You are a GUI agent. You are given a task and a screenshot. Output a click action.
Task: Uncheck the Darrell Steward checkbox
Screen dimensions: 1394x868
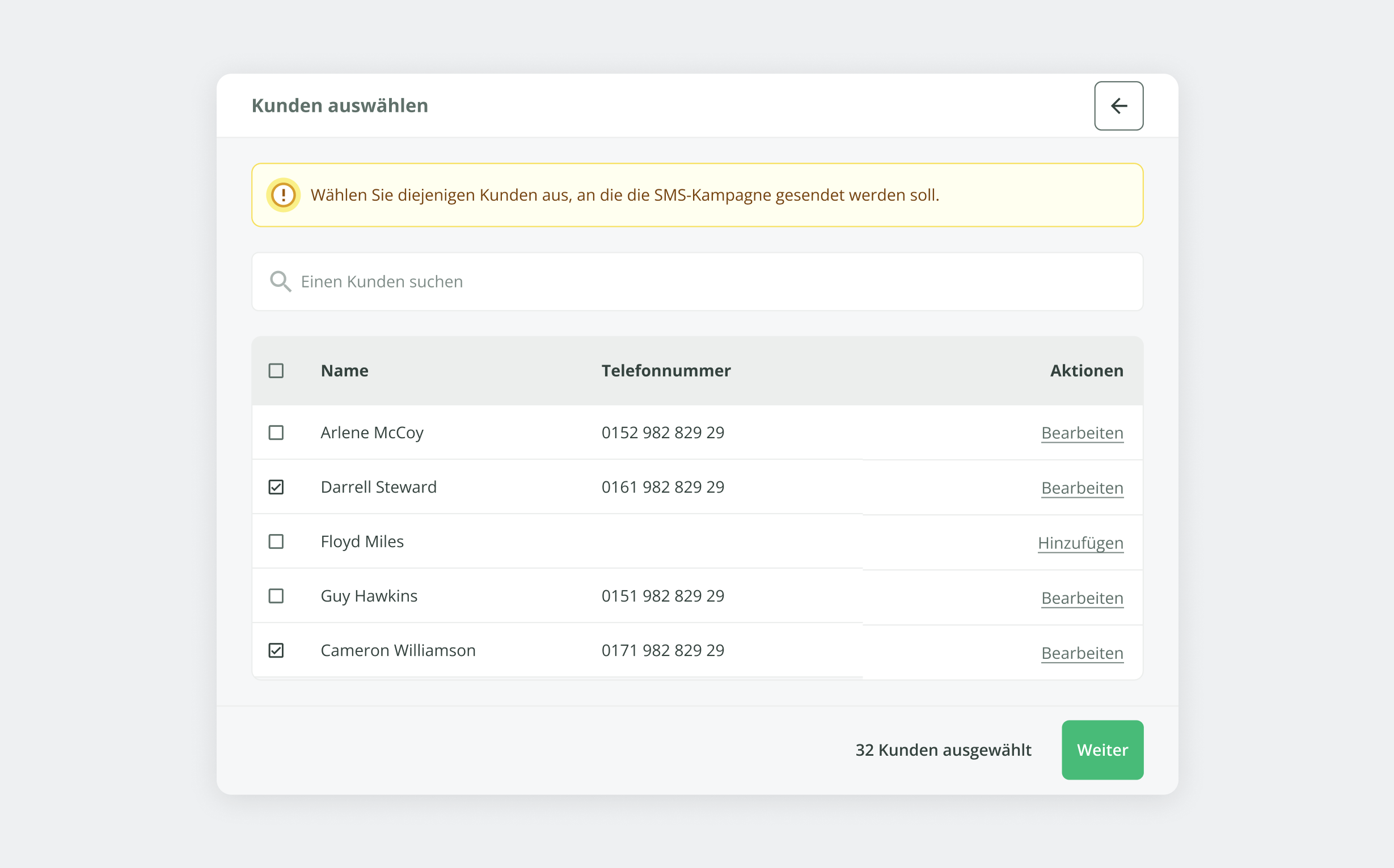pyautogui.click(x=276, y=487)
